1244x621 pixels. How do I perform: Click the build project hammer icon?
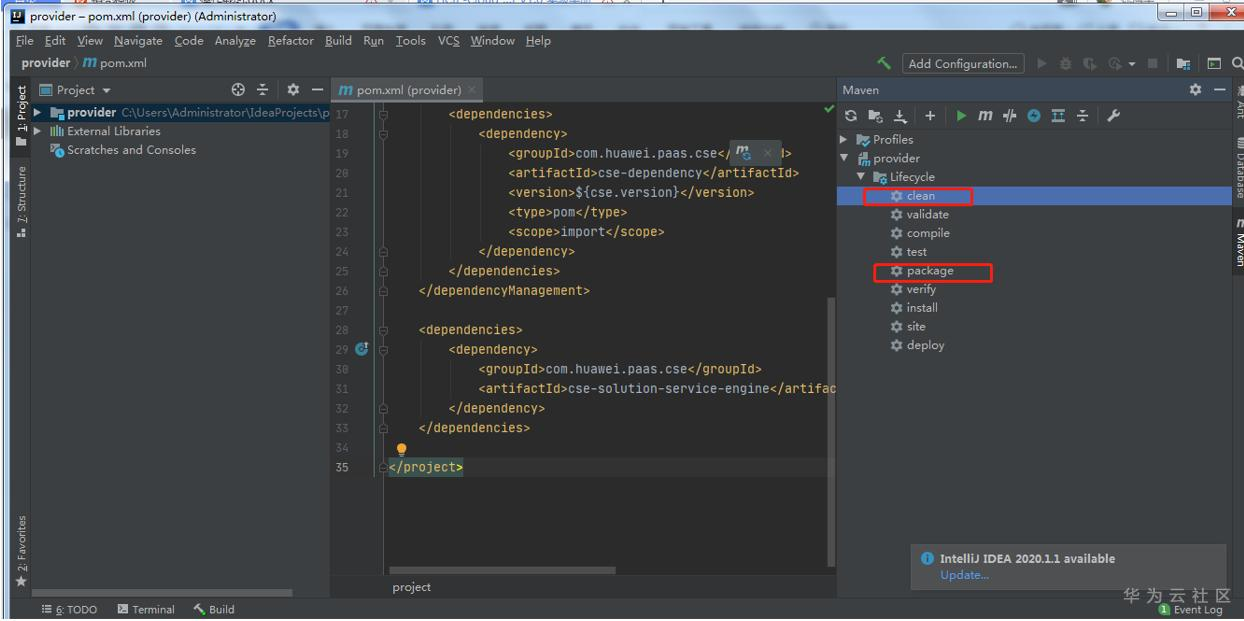(884, 63)
